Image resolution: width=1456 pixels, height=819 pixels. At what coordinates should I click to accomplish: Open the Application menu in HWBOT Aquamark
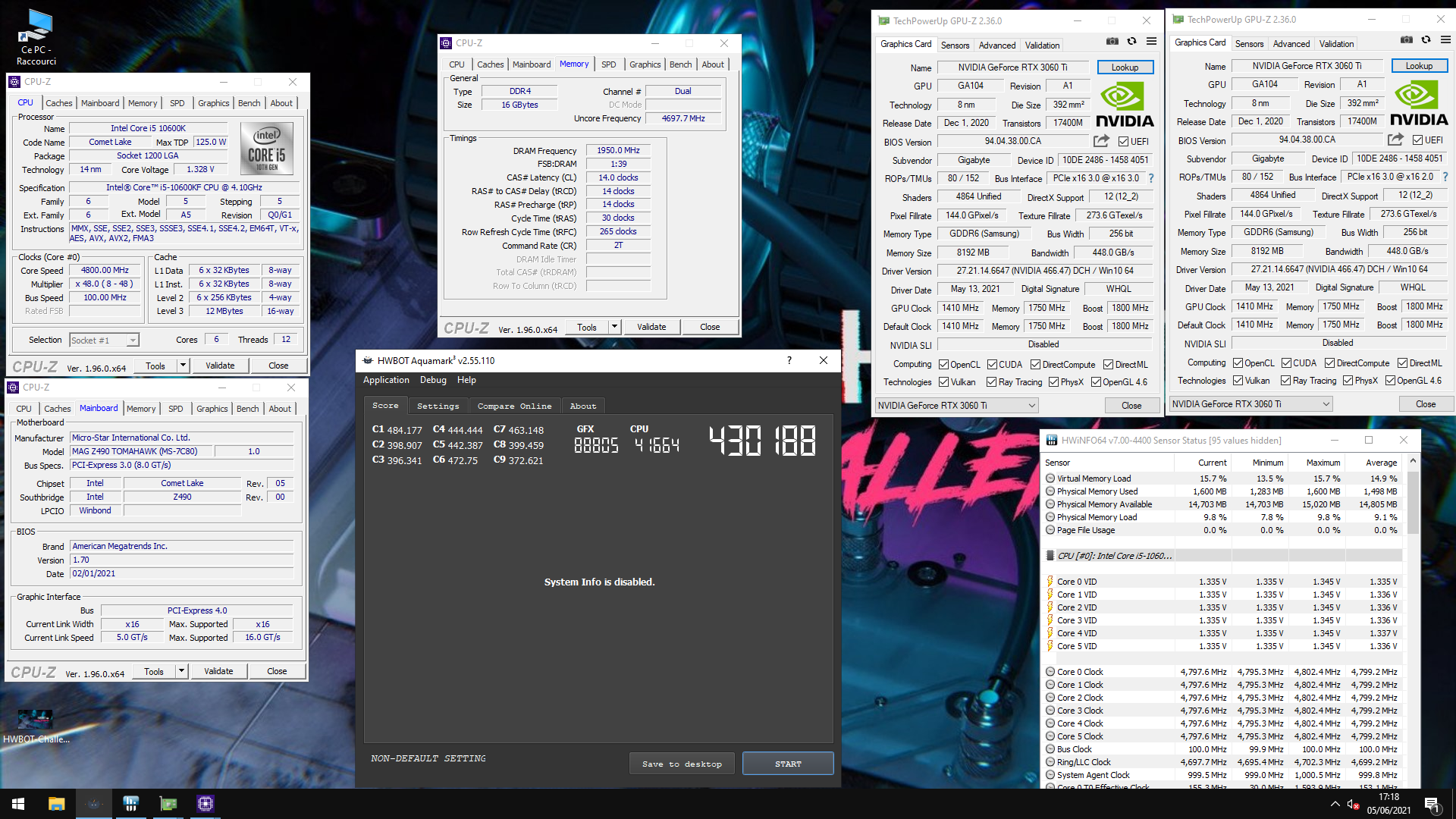coord(386,380)
